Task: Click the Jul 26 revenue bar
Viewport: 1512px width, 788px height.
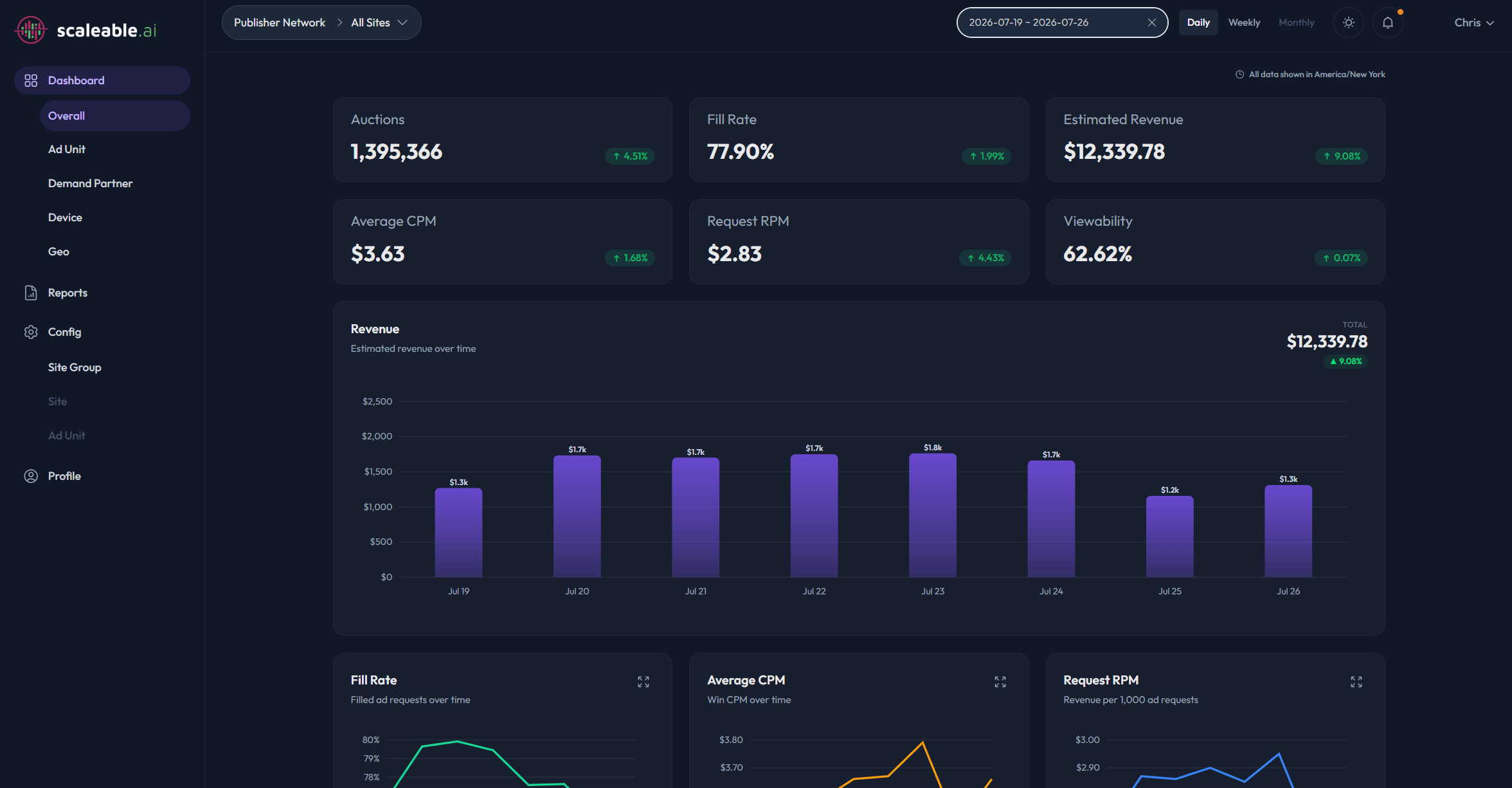Action: pos(1288,531)
